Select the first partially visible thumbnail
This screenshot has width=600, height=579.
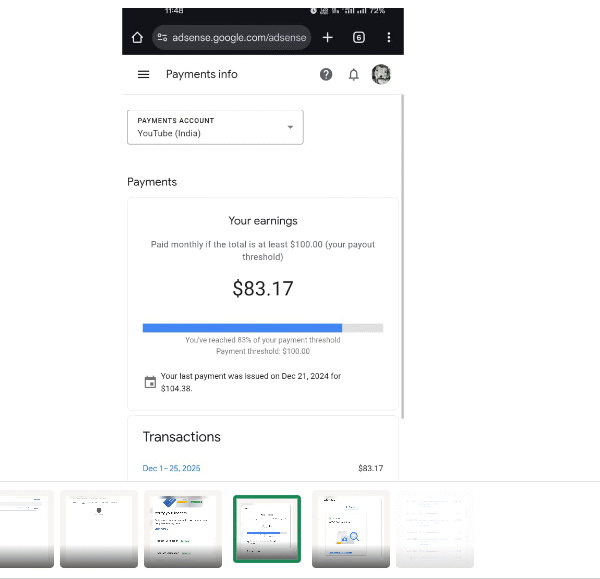[27, 529]
